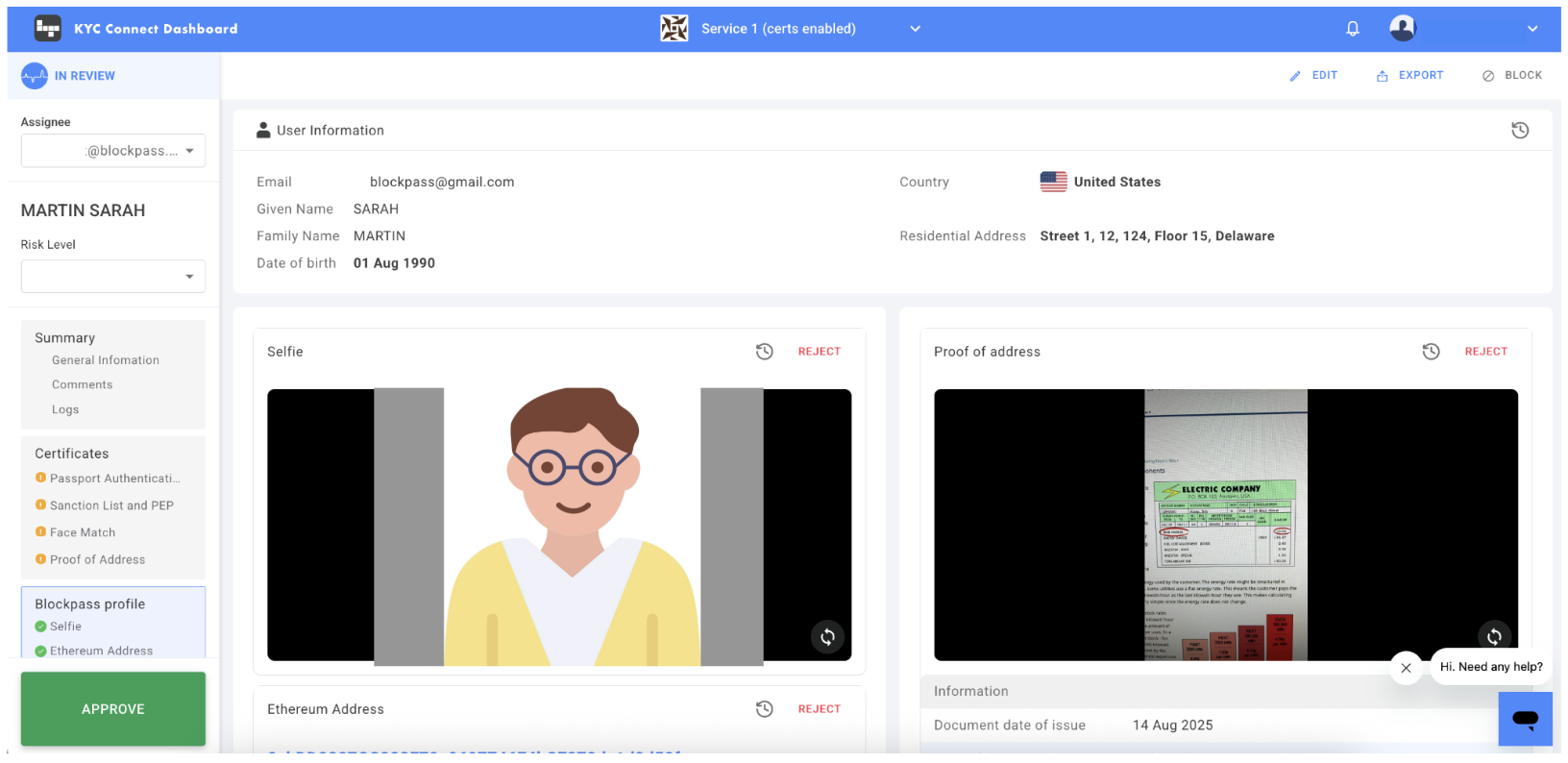Go to Comments in Summary section
Image resolution: width=1568 pixels, height=763 pixels.
(x=82, y=384)
